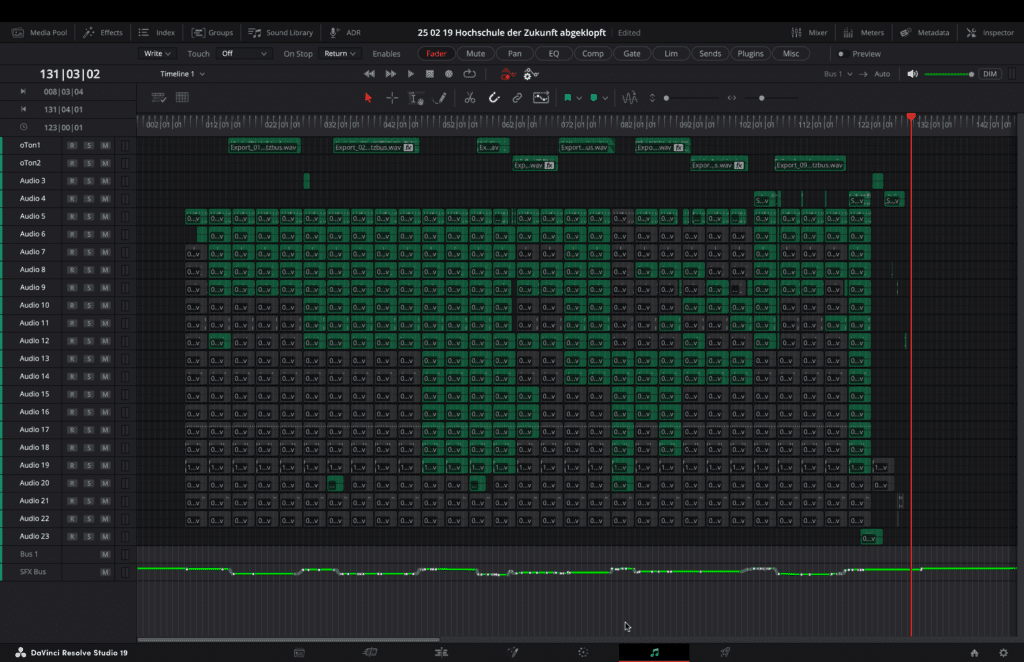
Task: Arm record on Audio 3 track
Action: (72, 181)
